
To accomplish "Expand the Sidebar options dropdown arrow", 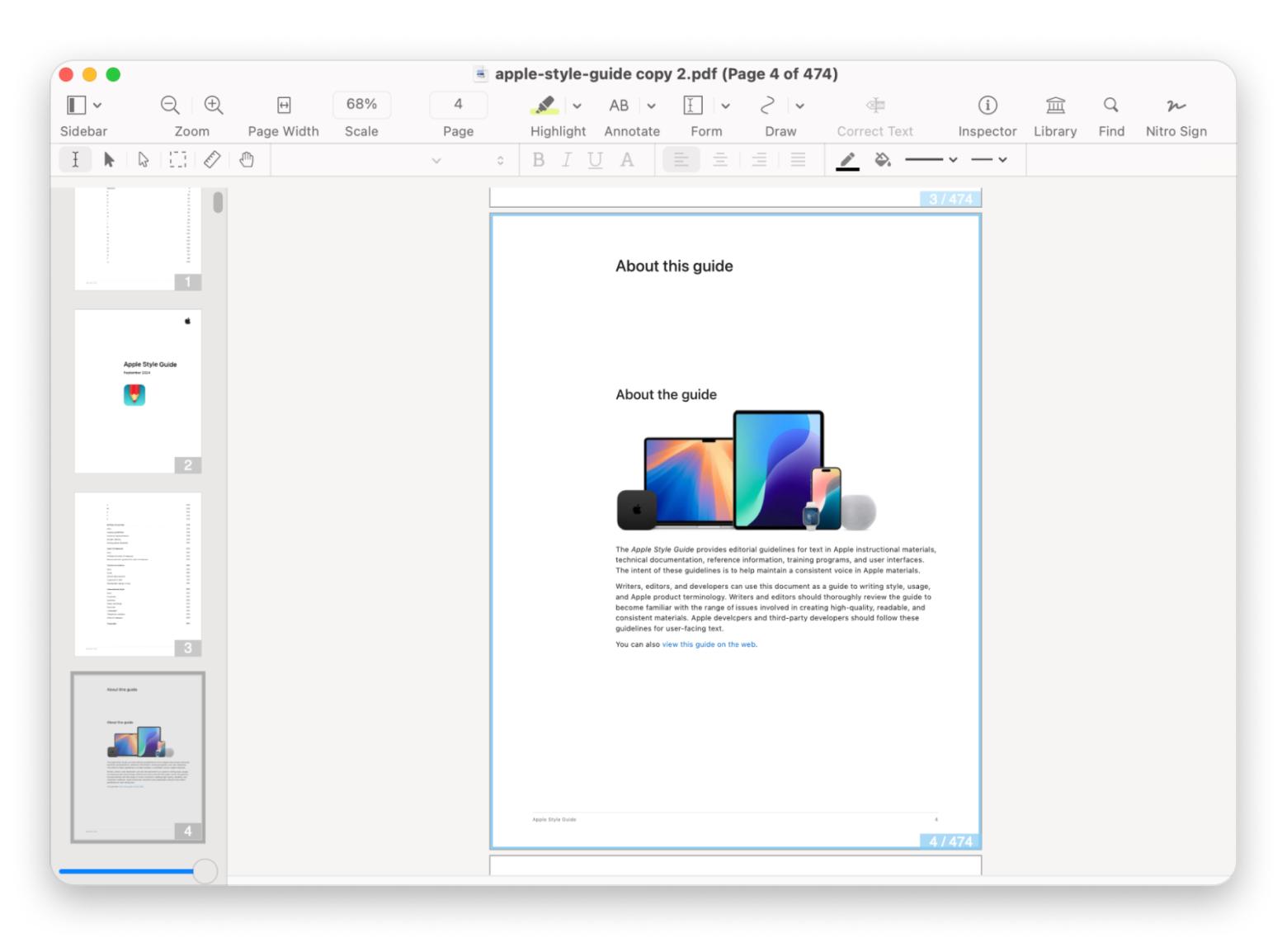I will pyautogui.click(x=97, y=106).
